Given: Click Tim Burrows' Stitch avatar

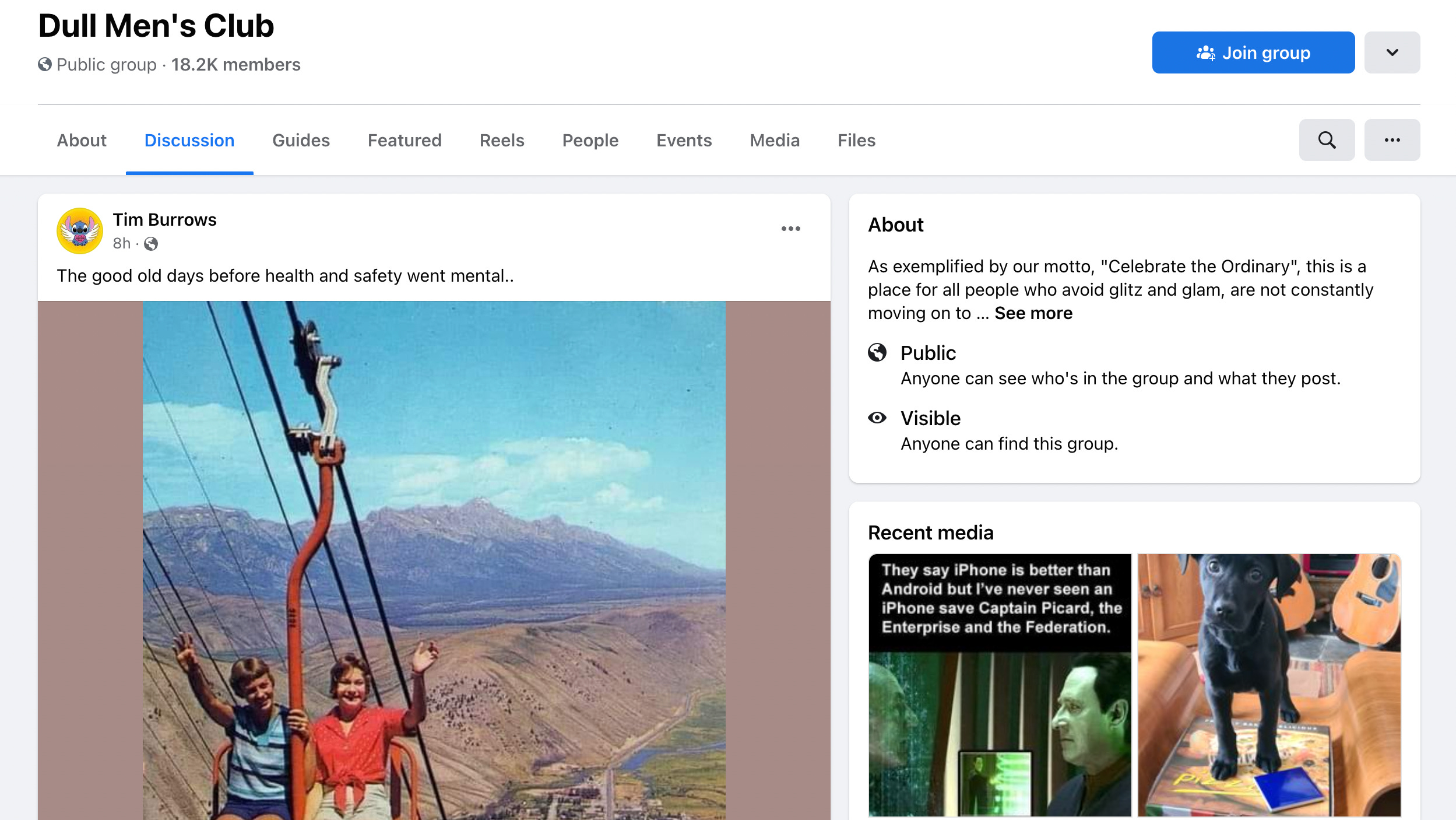Looking at the screenshot, I should (x=80, y=231).
